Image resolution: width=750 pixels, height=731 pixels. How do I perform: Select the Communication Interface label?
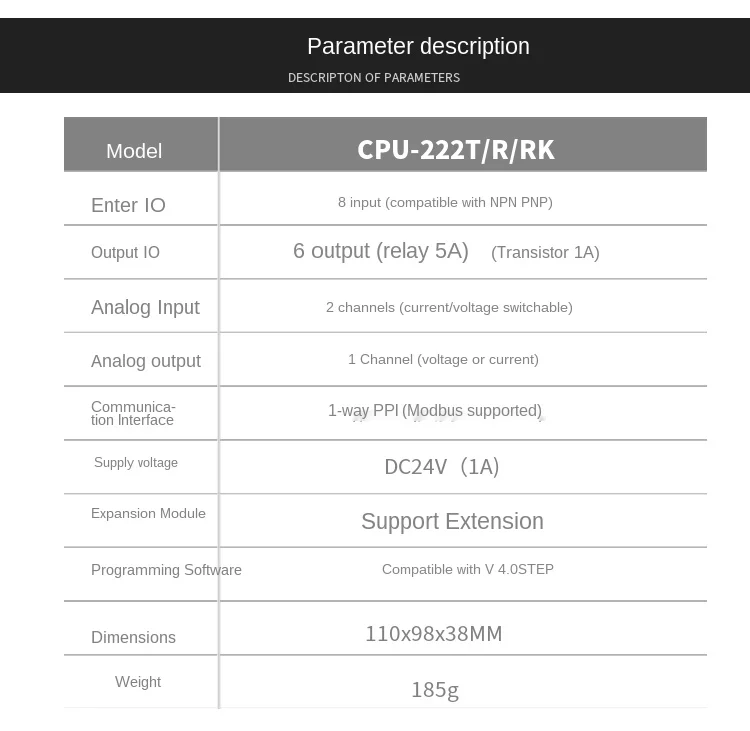pyautogui.click(x=133, y=413)
